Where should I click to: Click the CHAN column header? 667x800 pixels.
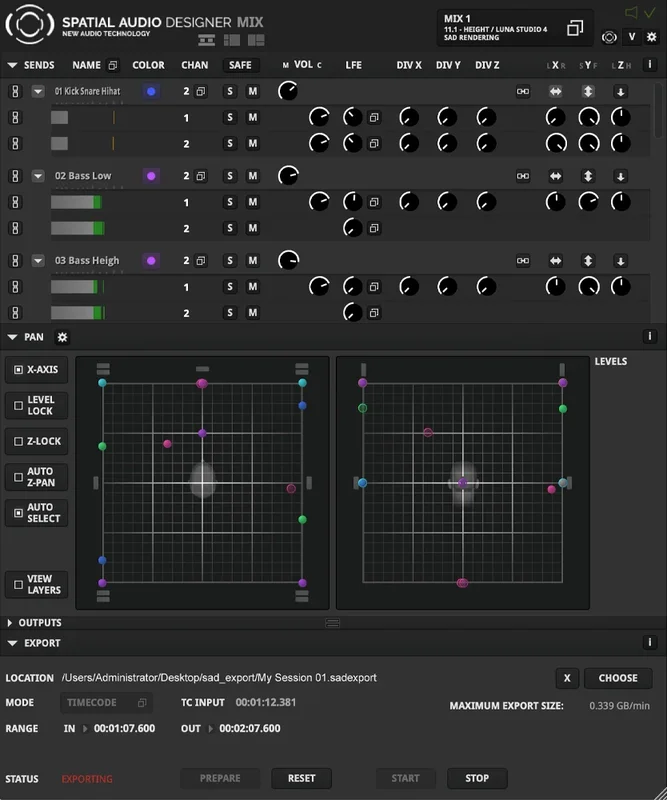tap(194, 65)
